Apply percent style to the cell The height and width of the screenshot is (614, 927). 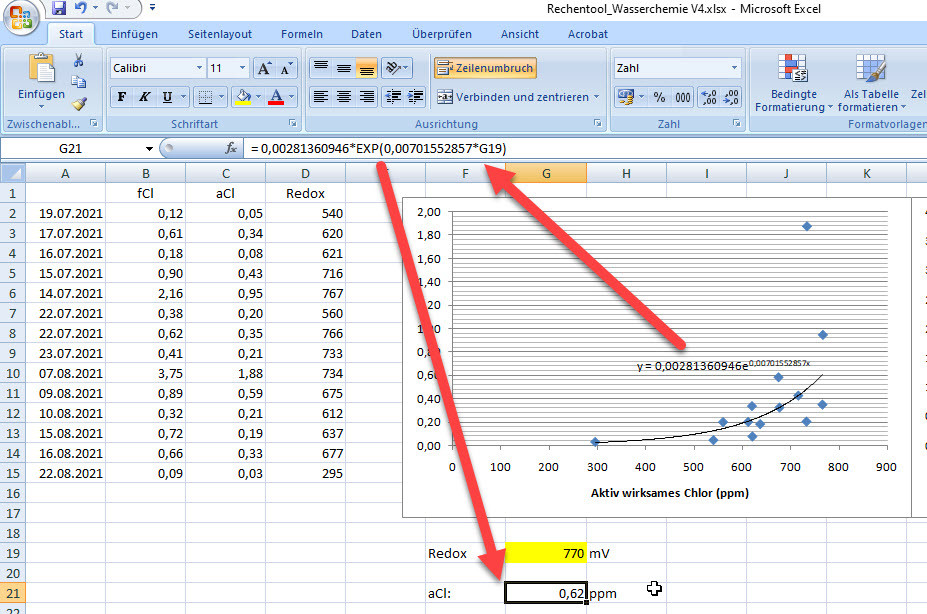(659, 98)
